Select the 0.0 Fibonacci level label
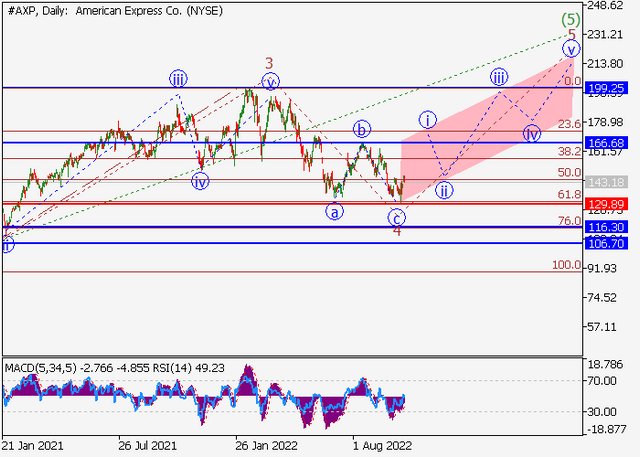 (x=572, y=81)
